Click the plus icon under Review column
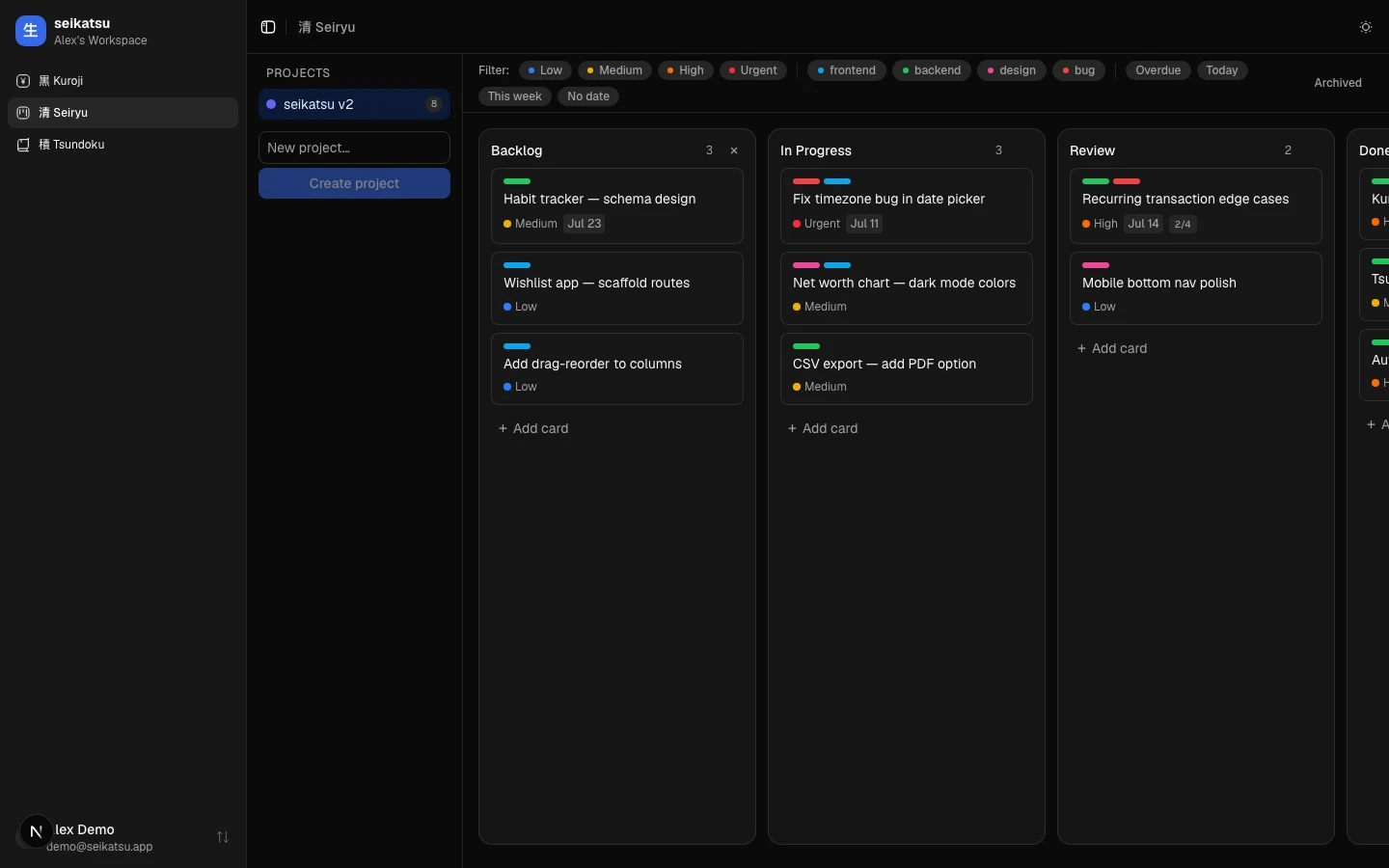This screenshot has width=1389, height=868. [x=1081, y=348]
